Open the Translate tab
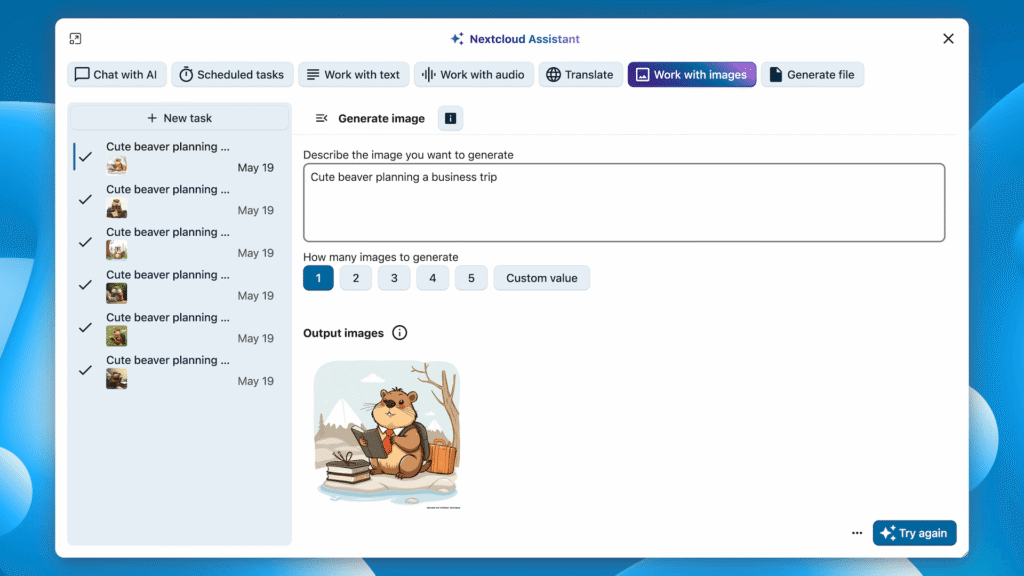The image size is (1024, 576). 580,74
